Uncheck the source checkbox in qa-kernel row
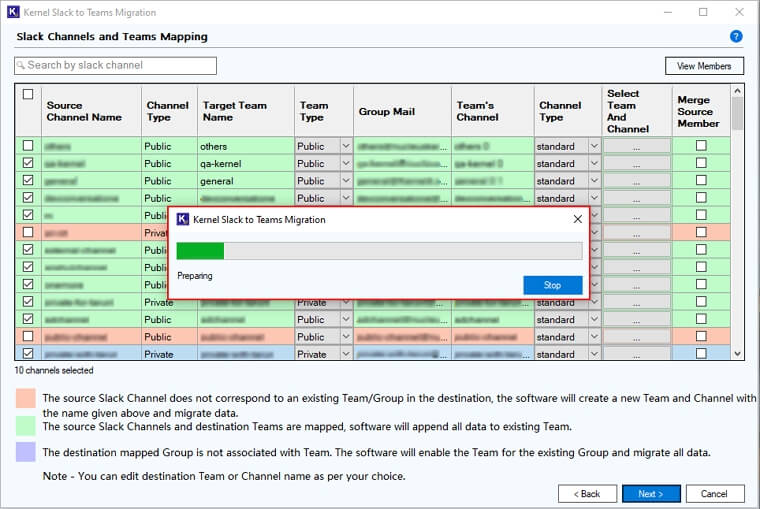Image resolution: width=760 pixels, height=509 pixels. coord(28,163)
